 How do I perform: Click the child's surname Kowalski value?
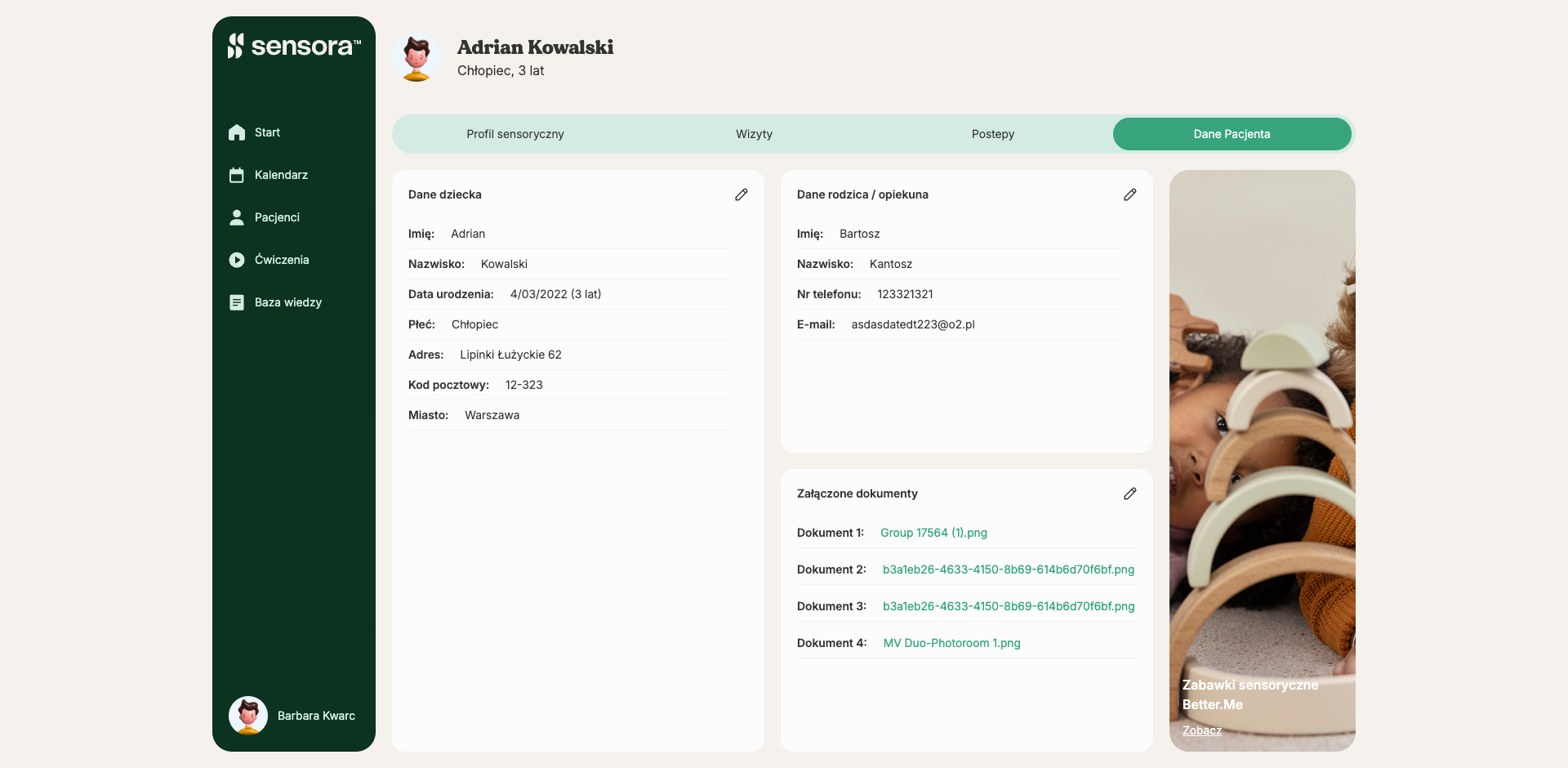click(504, 264)
